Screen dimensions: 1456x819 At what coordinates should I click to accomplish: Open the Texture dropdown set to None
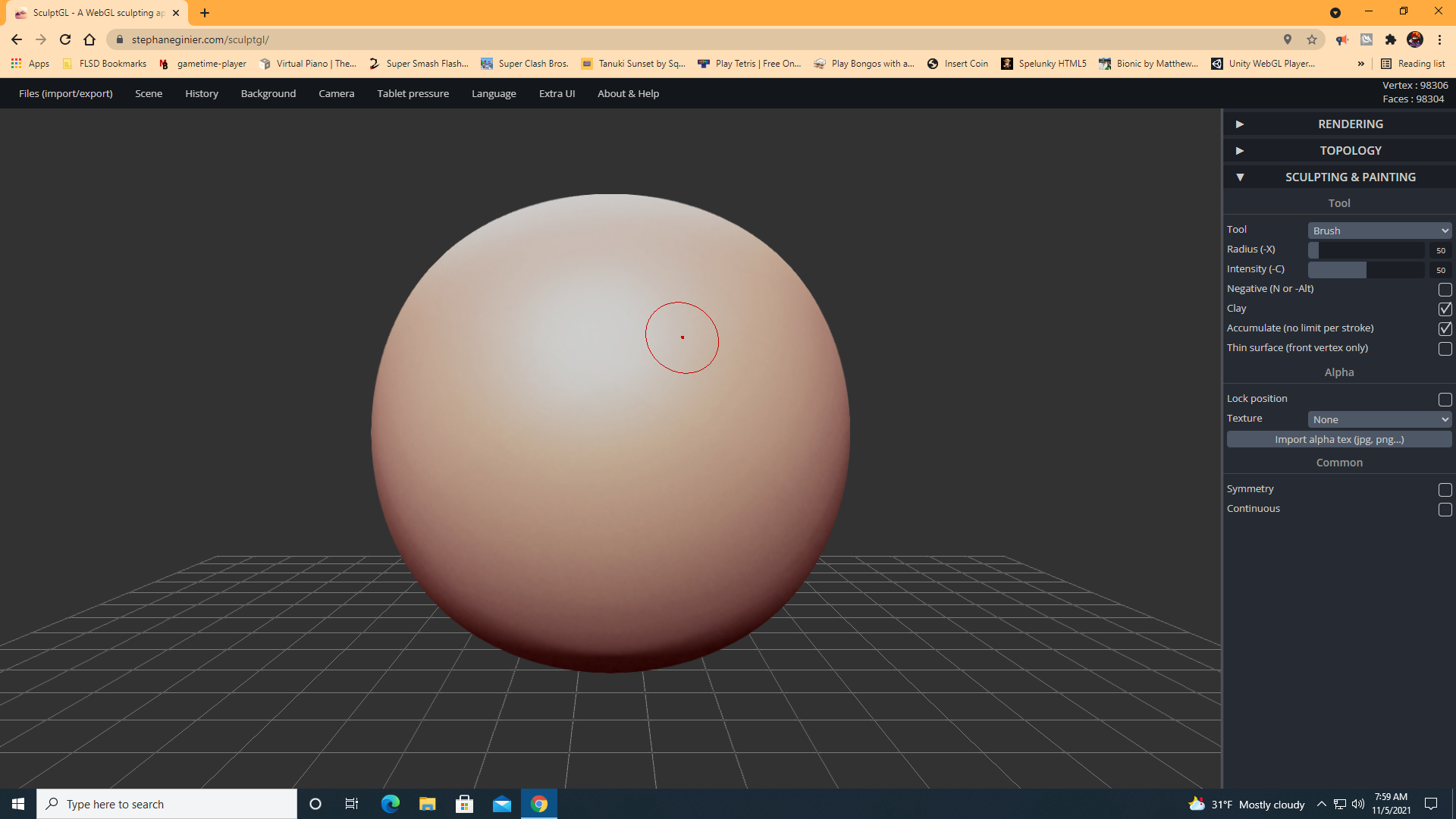click(1379, 419)
